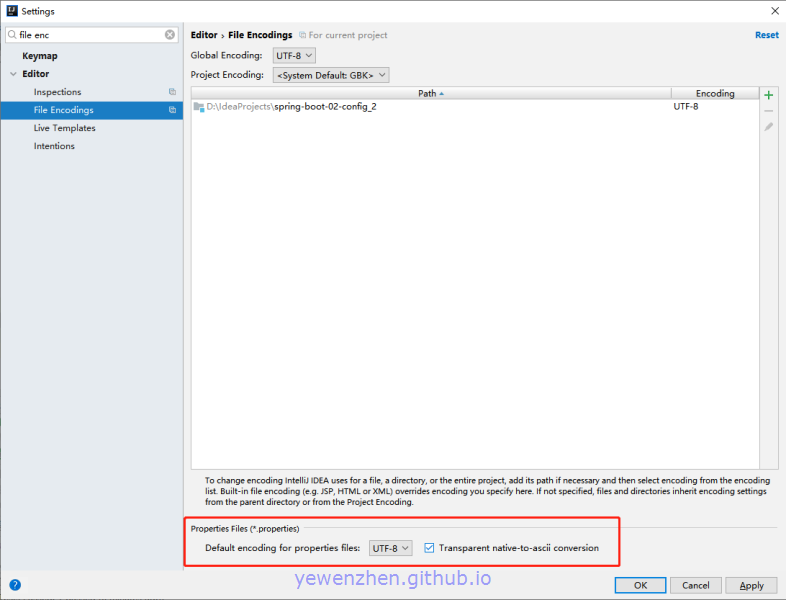Click the OK button
This screenshot has width=786, height=600.
pos(640,585)
